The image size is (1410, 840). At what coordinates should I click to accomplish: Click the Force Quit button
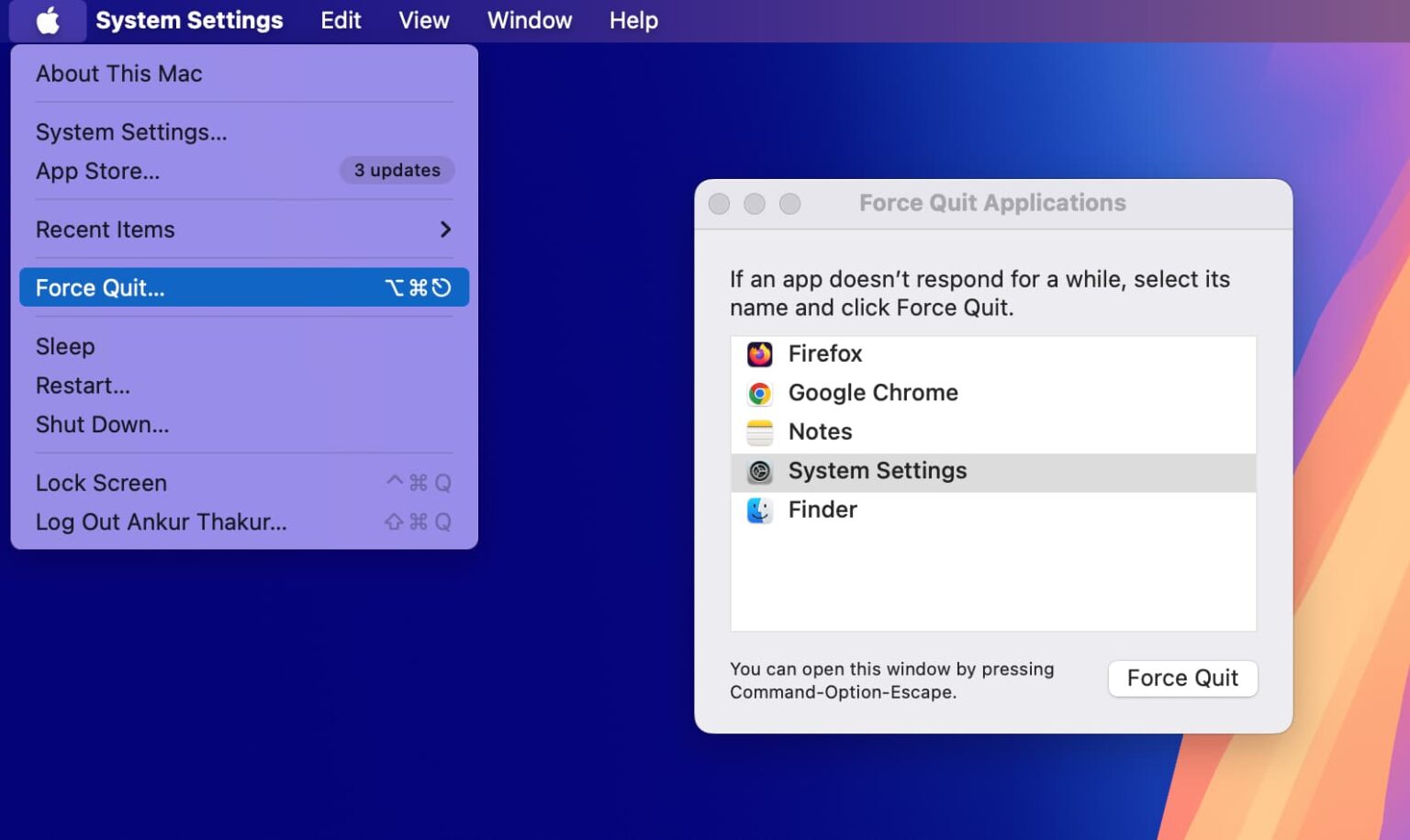click(x=1182, y=678)
